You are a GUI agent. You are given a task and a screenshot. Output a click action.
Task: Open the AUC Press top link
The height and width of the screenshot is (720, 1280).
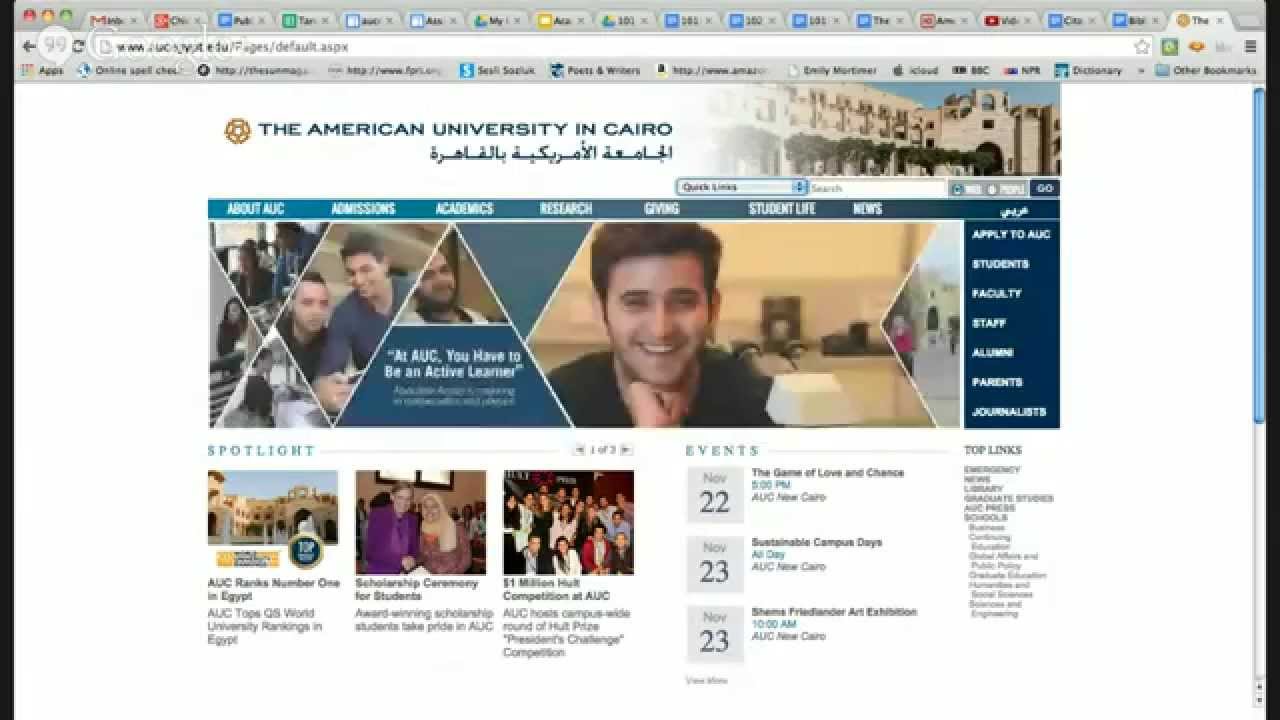(989, 508)
